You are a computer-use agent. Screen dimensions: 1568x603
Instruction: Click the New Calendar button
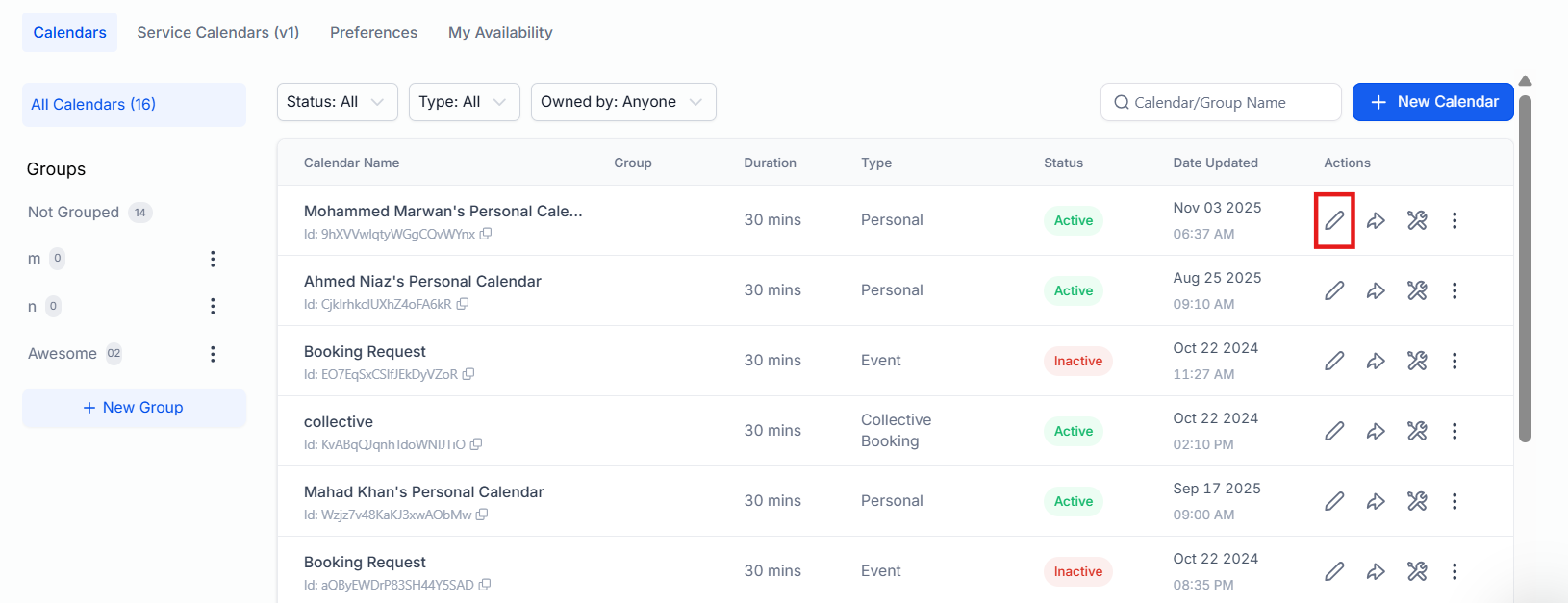1432,102
